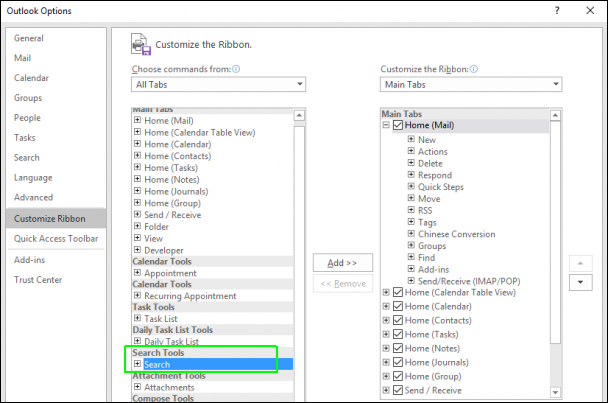Select Send / Receive in left list
This screenshot has width=608, height=403.
coord(173,215)
